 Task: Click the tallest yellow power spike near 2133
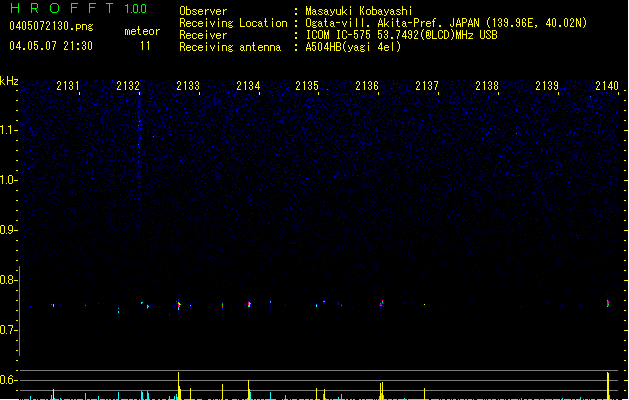click(x=179, y=385)
